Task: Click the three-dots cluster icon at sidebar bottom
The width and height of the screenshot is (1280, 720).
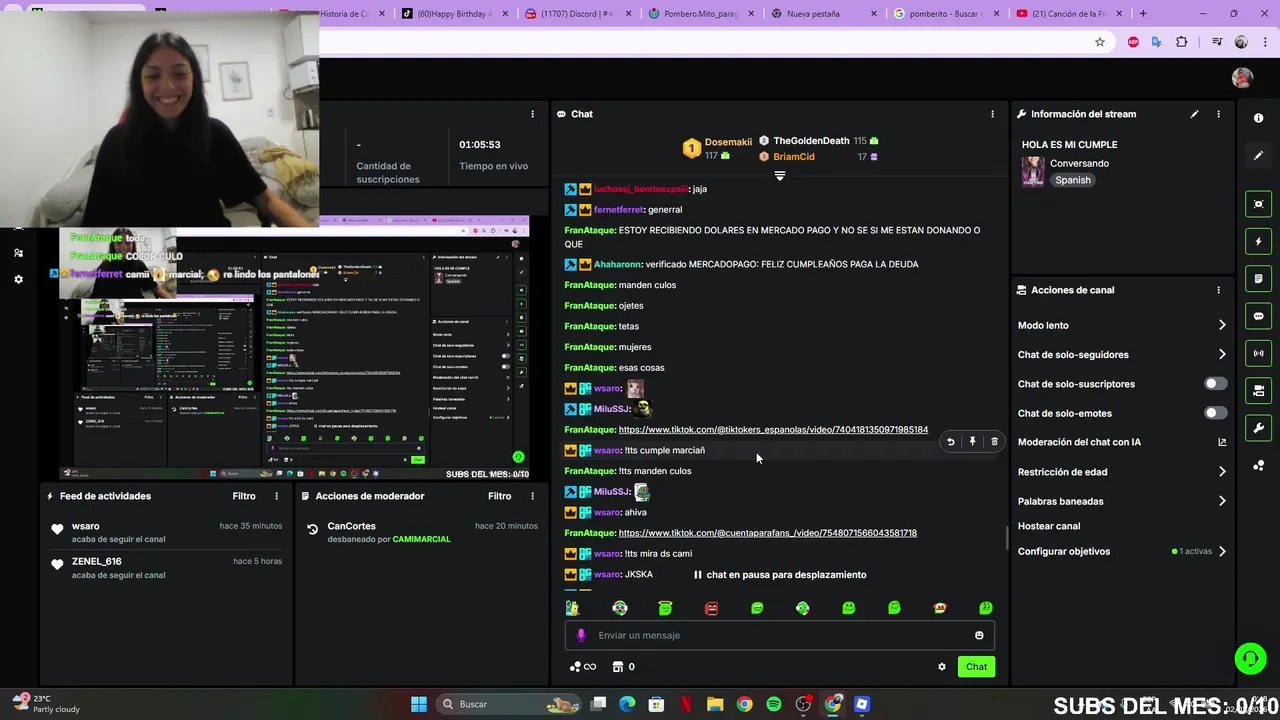Action: (x=1258, y=465)
